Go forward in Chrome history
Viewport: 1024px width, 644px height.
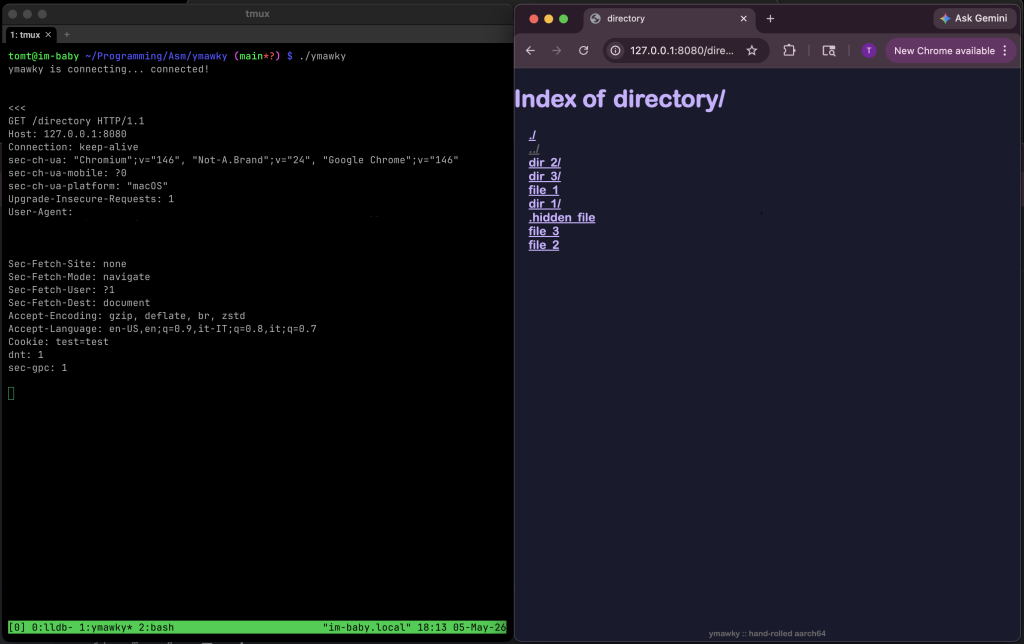(556, 51)
